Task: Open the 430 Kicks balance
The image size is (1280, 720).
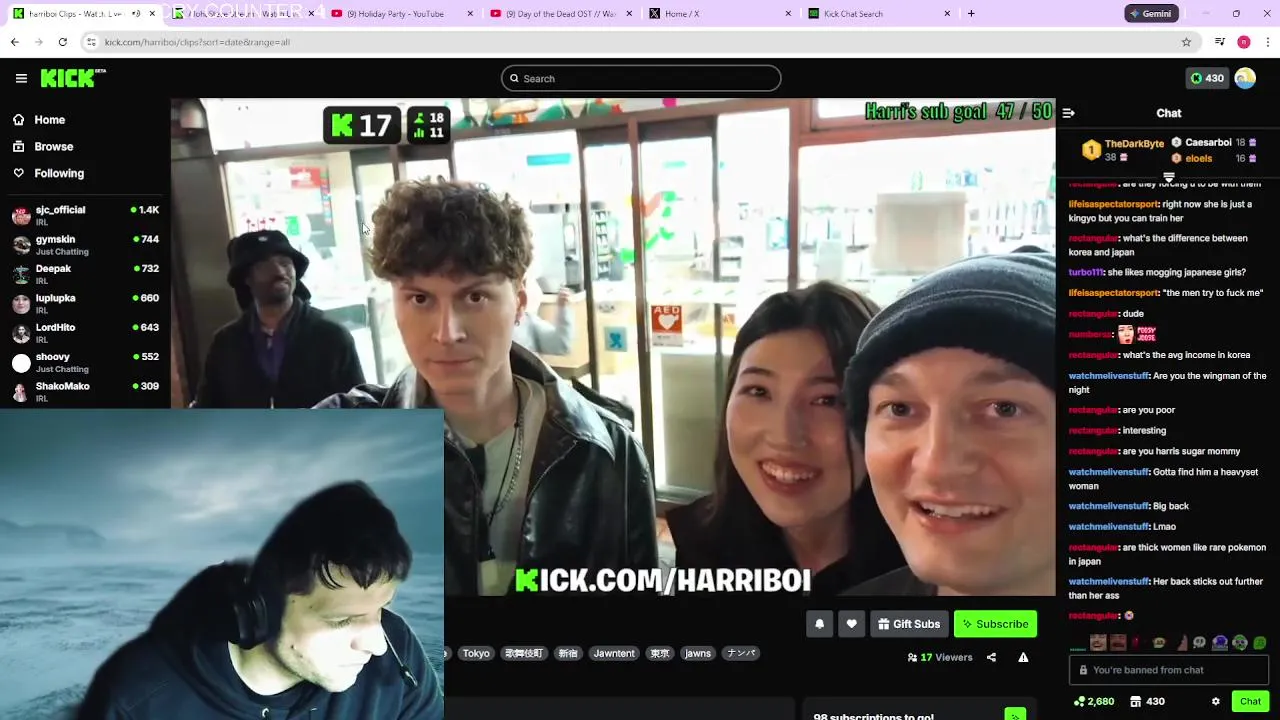Action: click(1207, 78)
